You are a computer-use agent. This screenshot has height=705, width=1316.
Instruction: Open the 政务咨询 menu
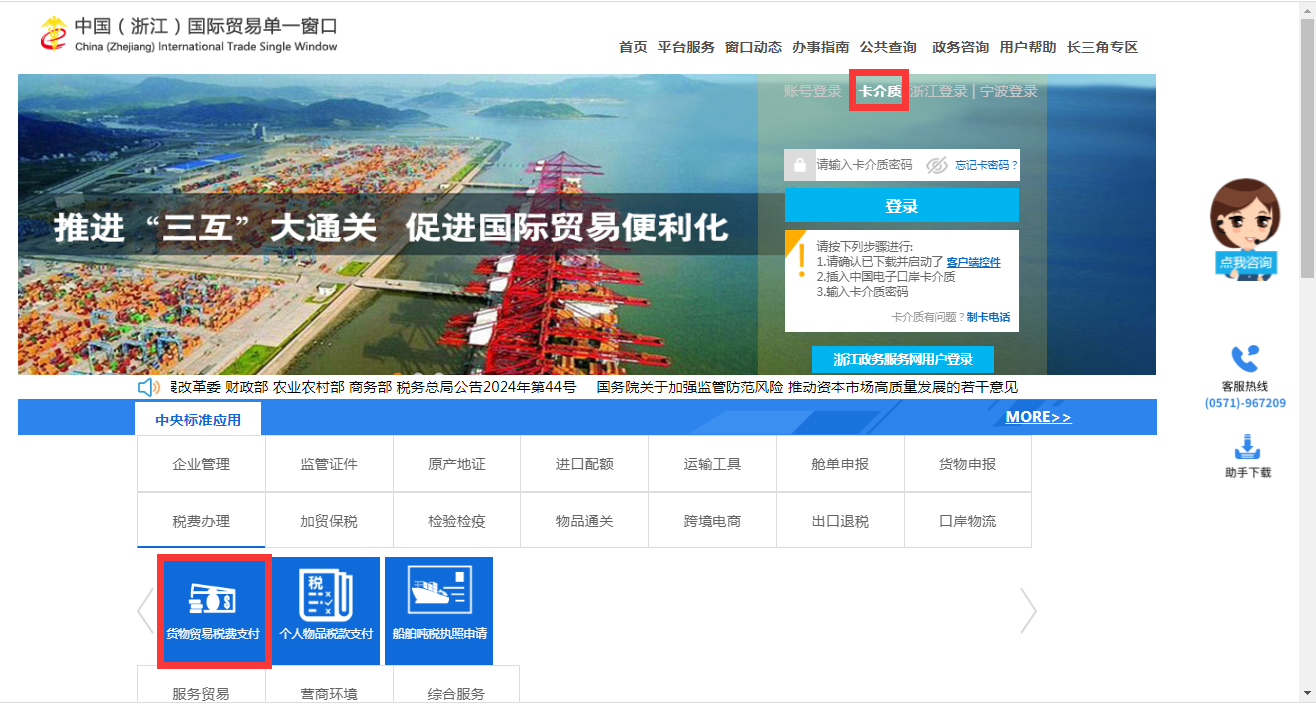pyautogui.click(x=960, y=47)
